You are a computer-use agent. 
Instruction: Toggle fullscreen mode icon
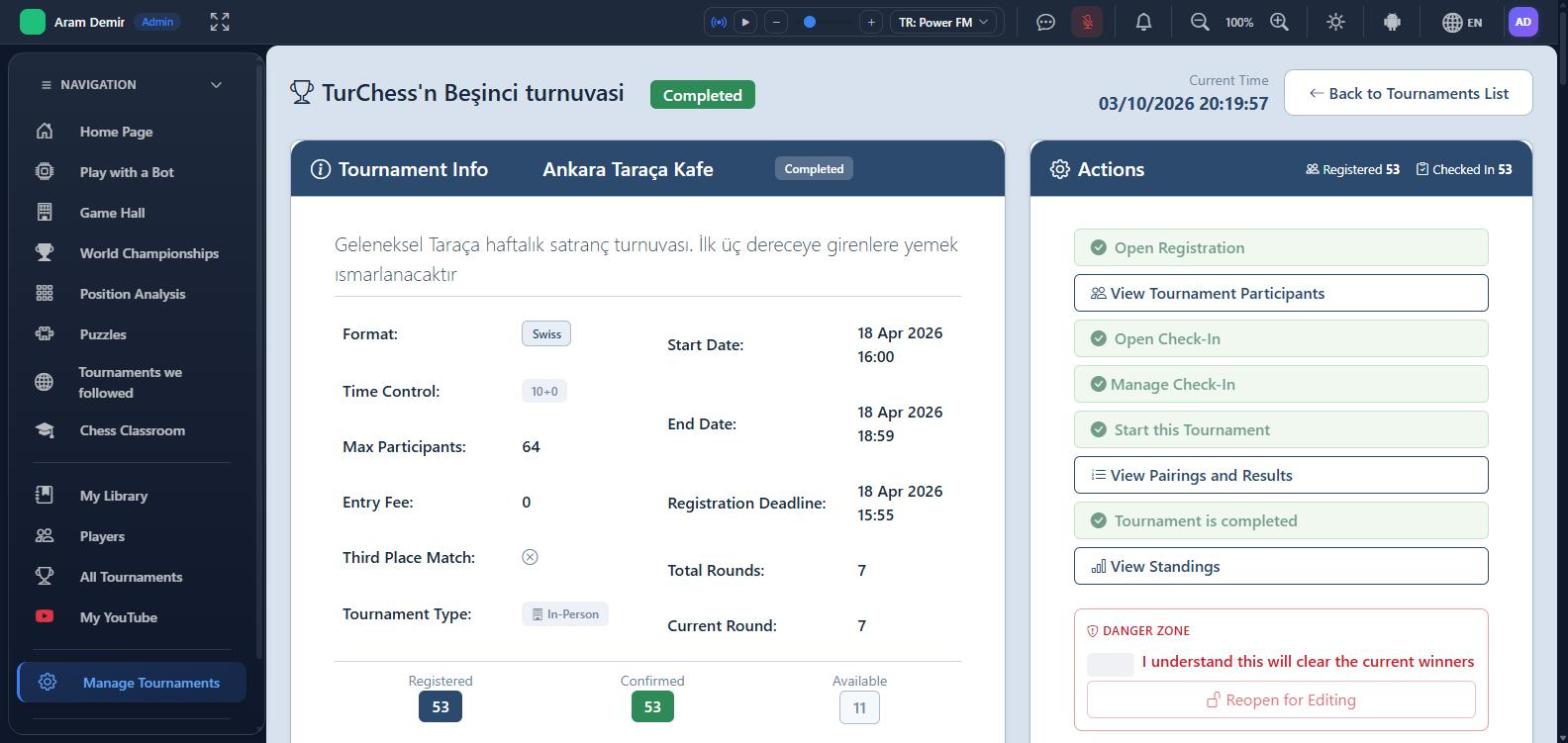click(220, 22)
